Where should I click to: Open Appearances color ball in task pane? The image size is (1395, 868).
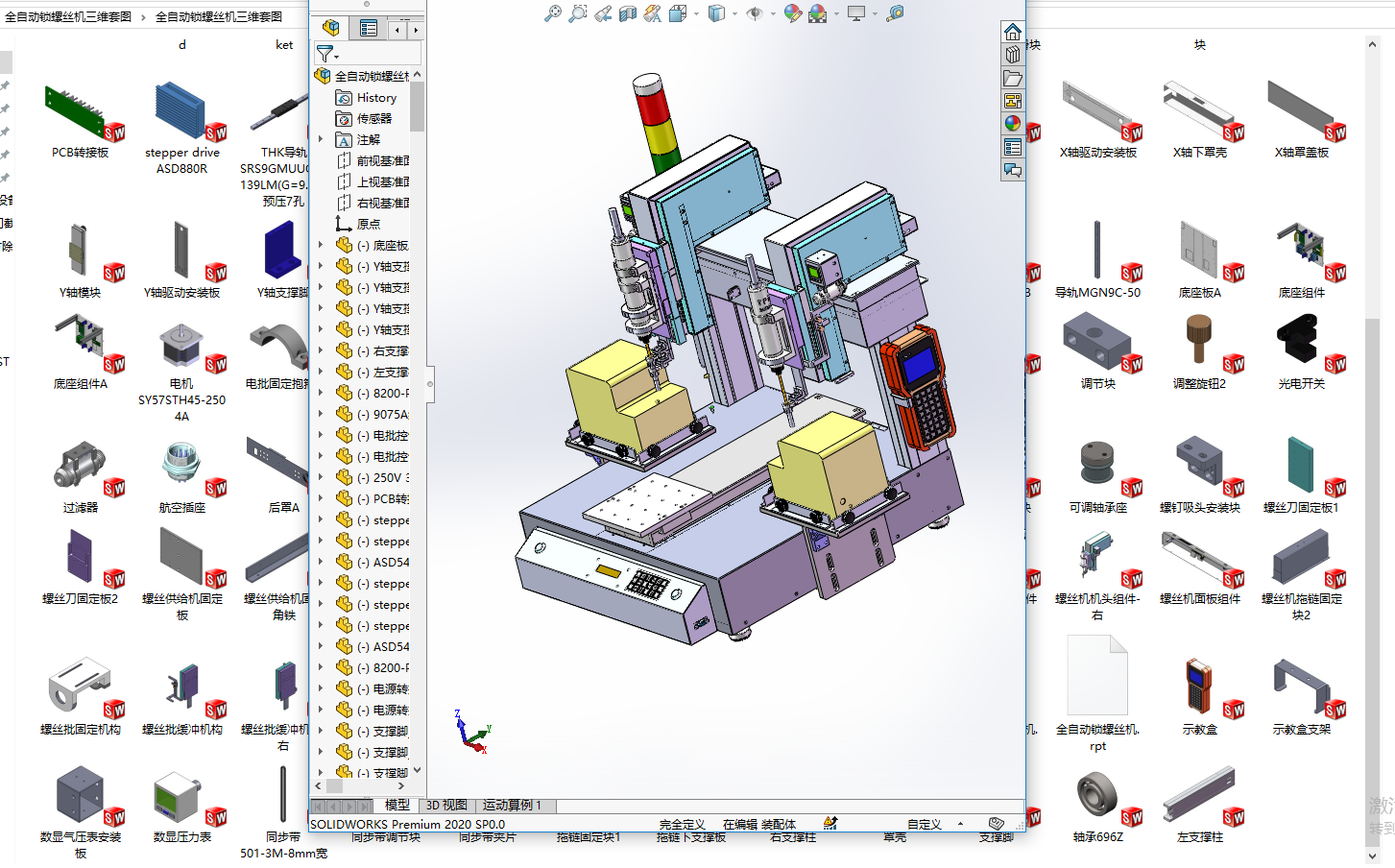click(x=1013, y=124)
